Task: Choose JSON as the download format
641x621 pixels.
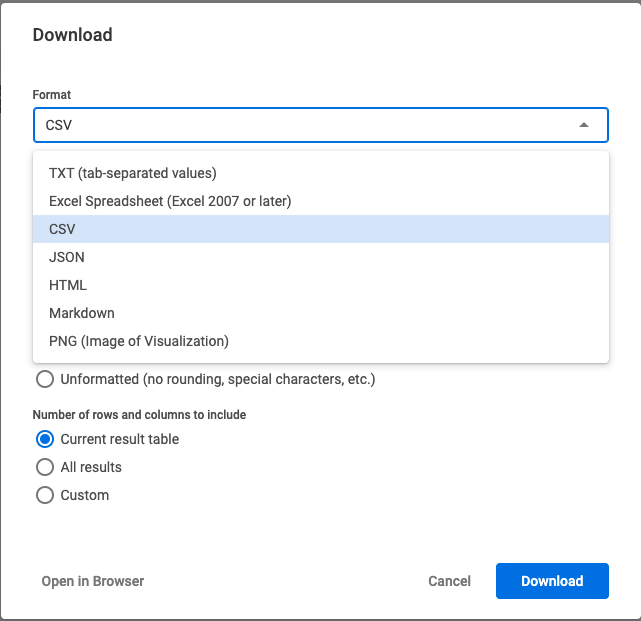Action: (x=320, y=257)
